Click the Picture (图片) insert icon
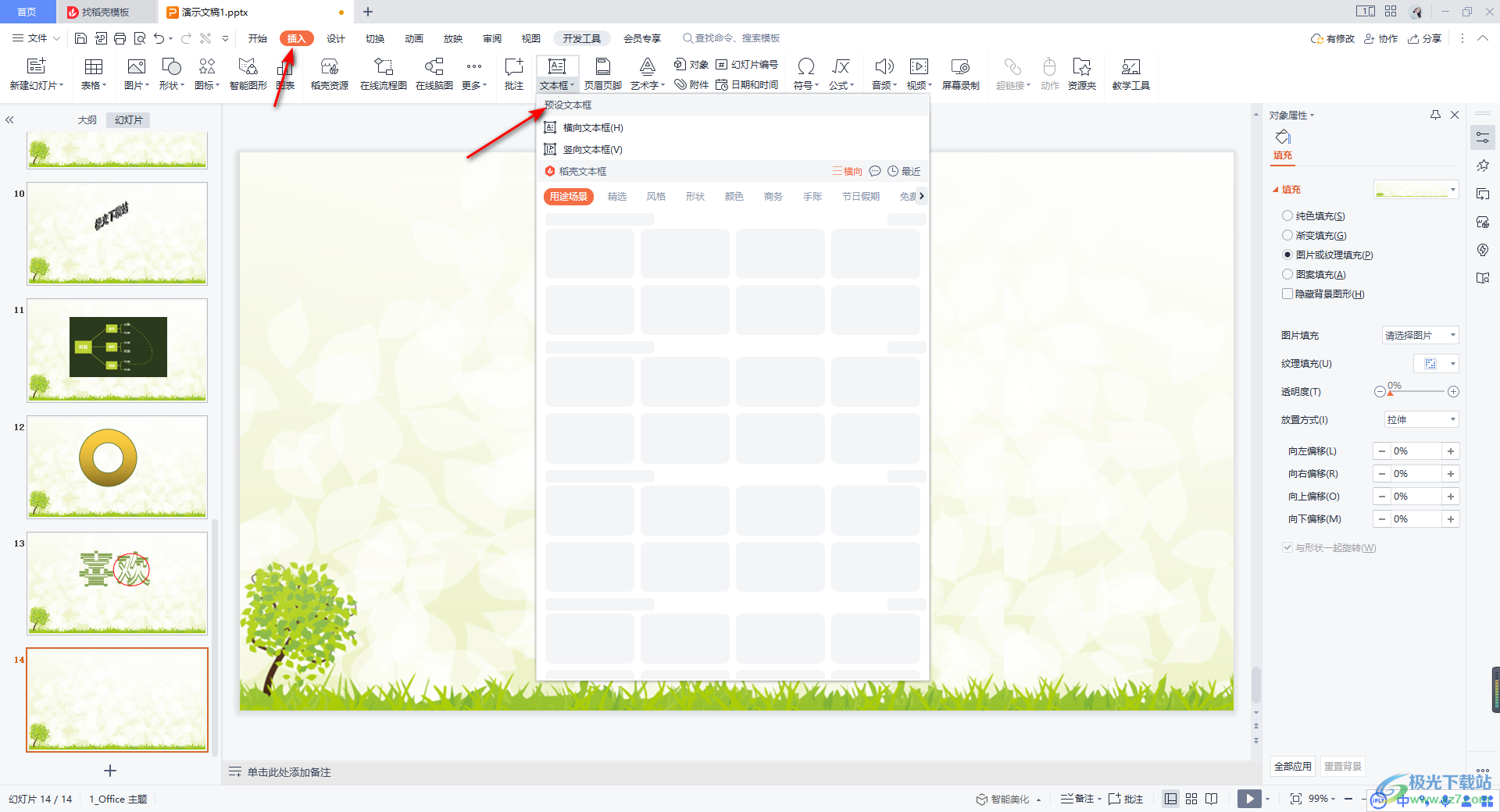The width and height of the screenshot is (1500, 812). (x=137, y=74)
